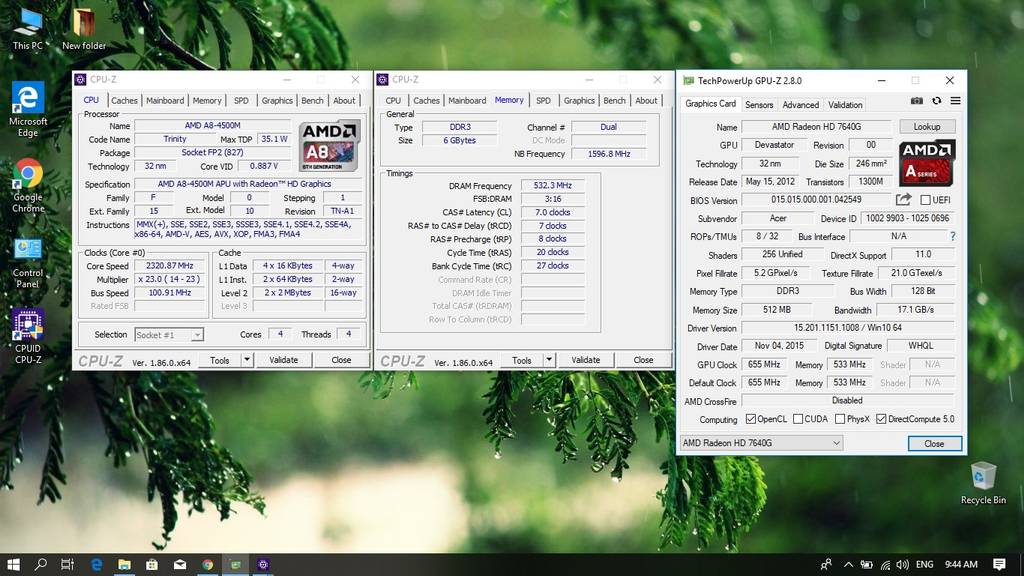Open the volume control in system tray

click(x=903, y=564)
